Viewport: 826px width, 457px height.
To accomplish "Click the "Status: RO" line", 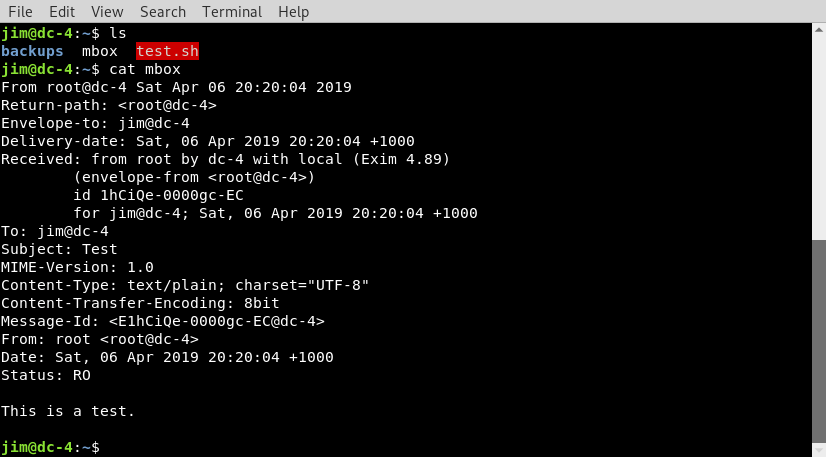I will click(46, 375).
